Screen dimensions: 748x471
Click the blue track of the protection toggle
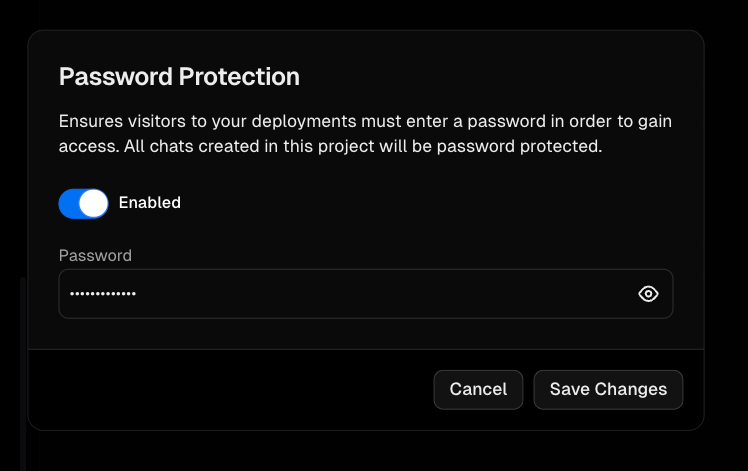click(x=68, y=204)
